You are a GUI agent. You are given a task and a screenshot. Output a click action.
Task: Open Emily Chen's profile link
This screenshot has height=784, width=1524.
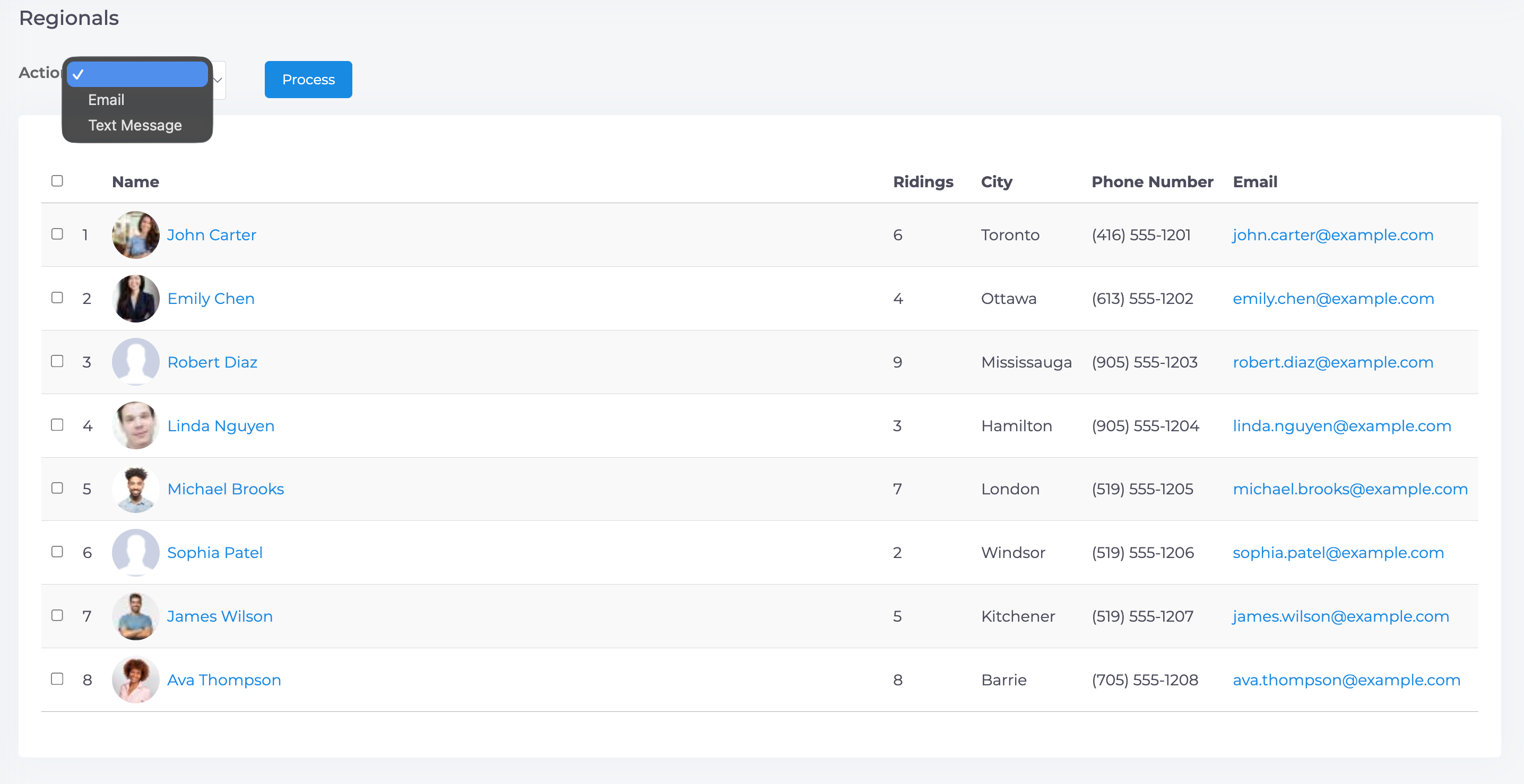[x=211, y=299]
